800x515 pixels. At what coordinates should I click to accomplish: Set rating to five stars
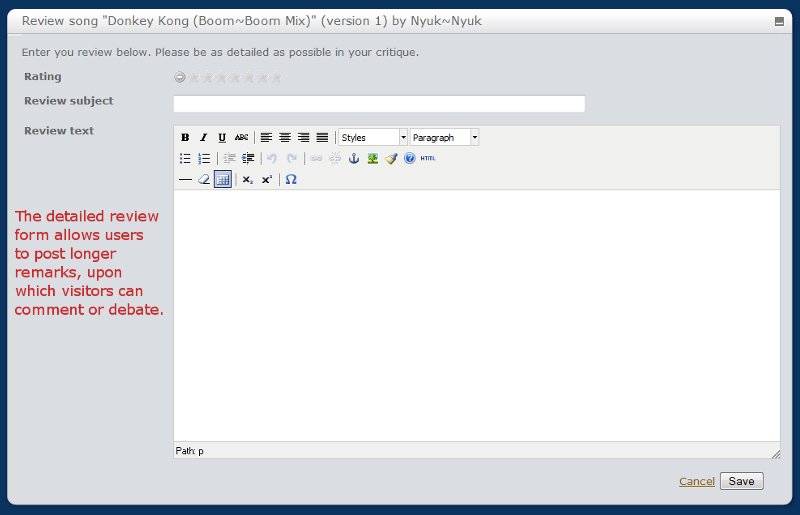(249, 78)
